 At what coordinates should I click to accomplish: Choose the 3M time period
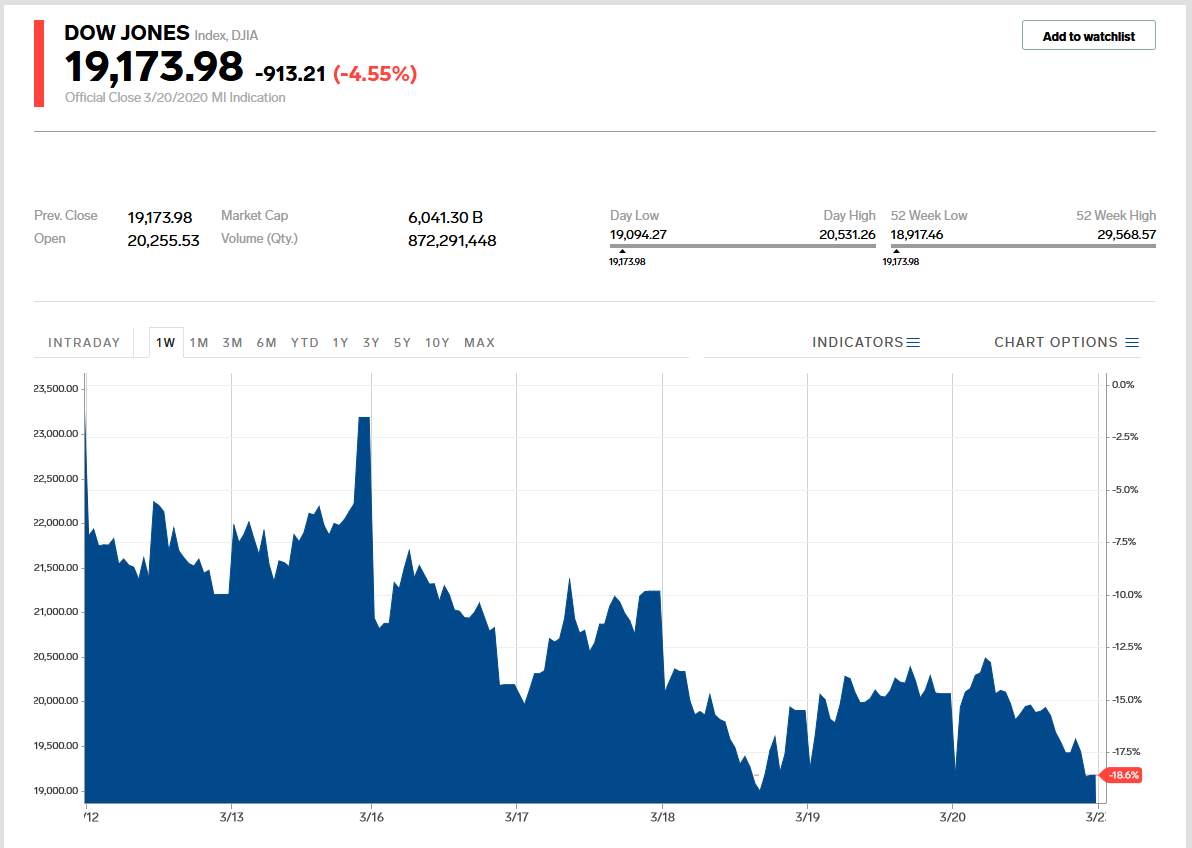point(232,343)
